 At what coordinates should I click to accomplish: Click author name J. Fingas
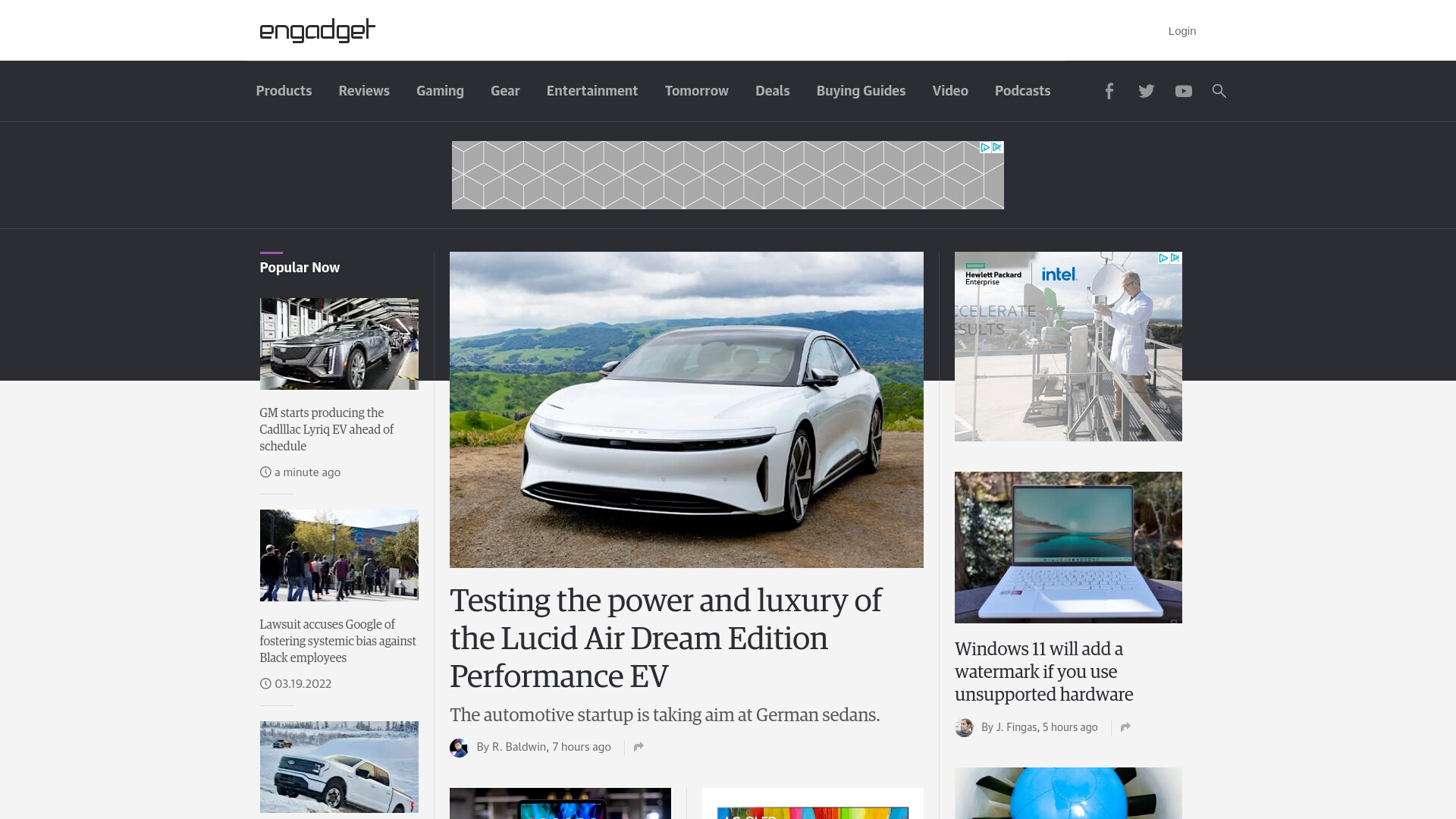[x=1016, y=727]
